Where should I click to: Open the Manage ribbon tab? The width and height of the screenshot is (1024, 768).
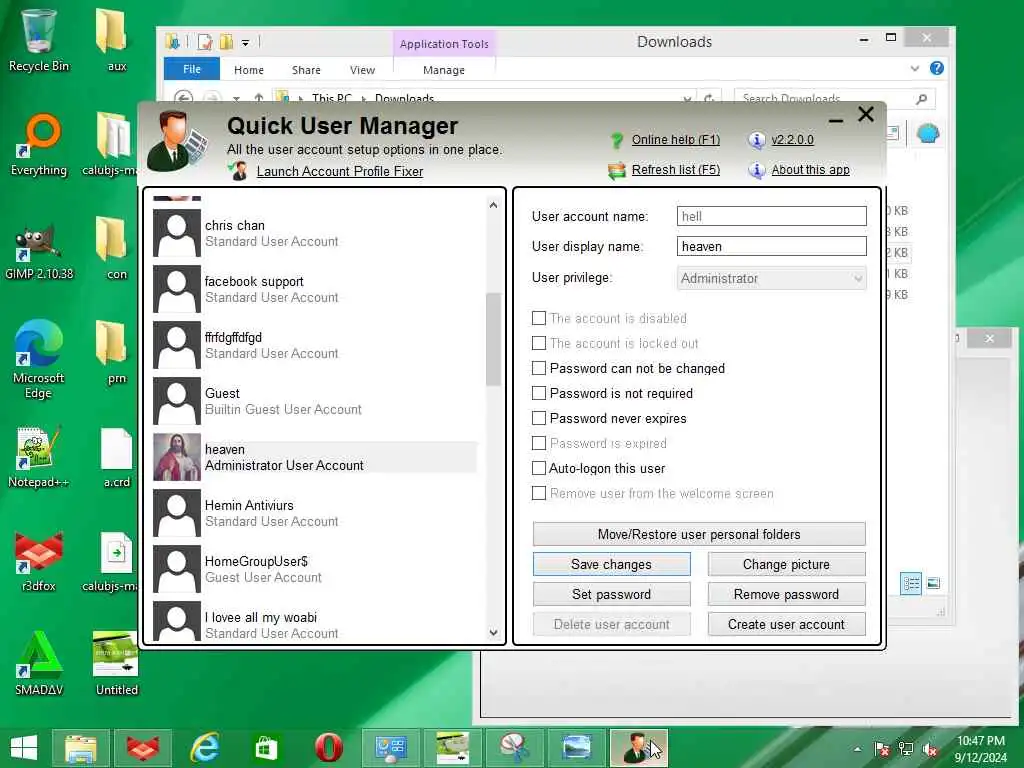point(444,70)
